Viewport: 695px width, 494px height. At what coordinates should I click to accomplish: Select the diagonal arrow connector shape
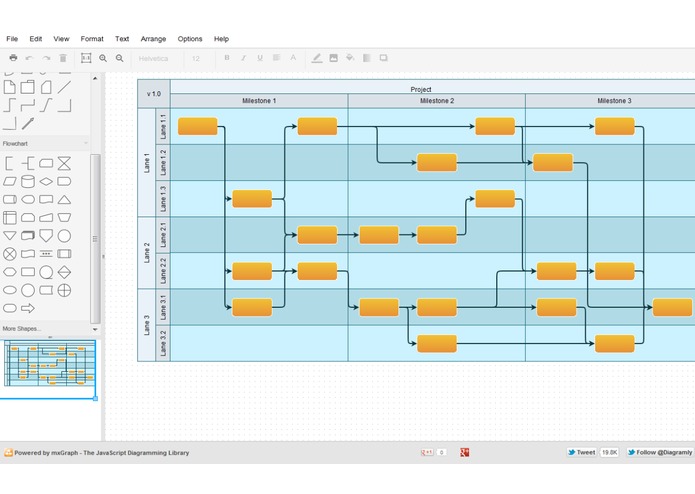tap(28, 124)
